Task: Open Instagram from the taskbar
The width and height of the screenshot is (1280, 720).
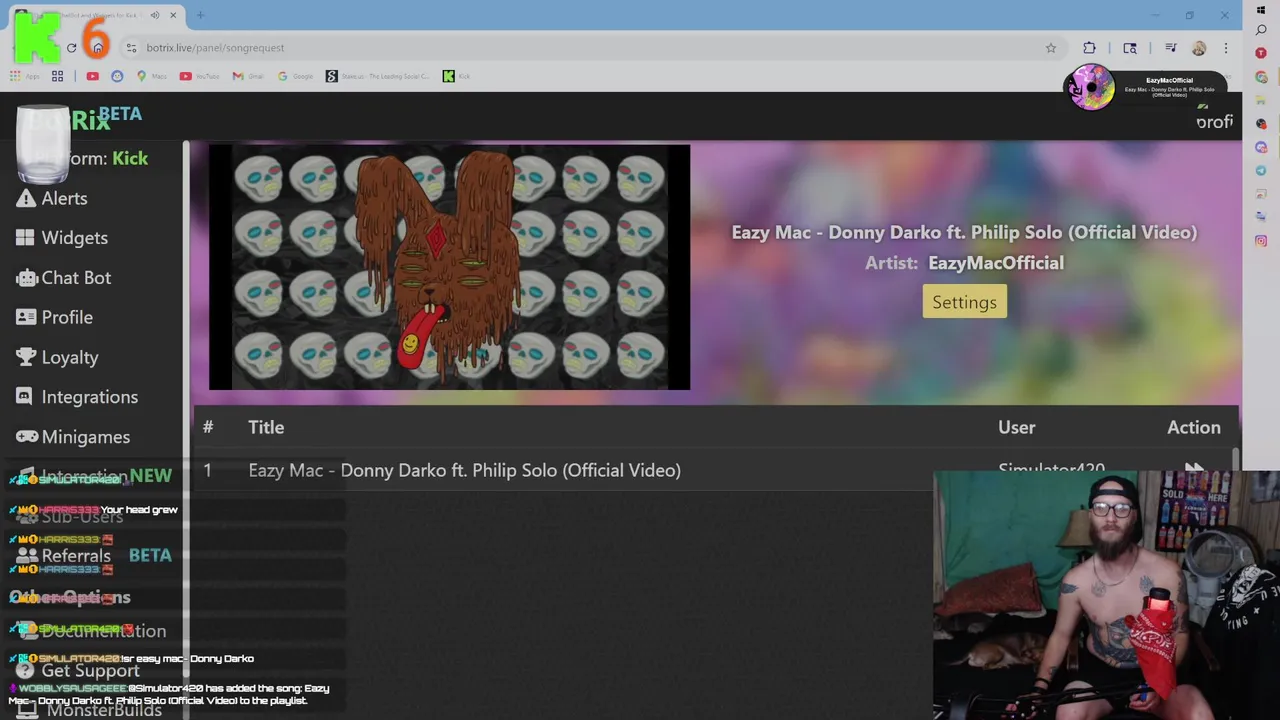Action: pyautogui.click(x=1261, y=241)
